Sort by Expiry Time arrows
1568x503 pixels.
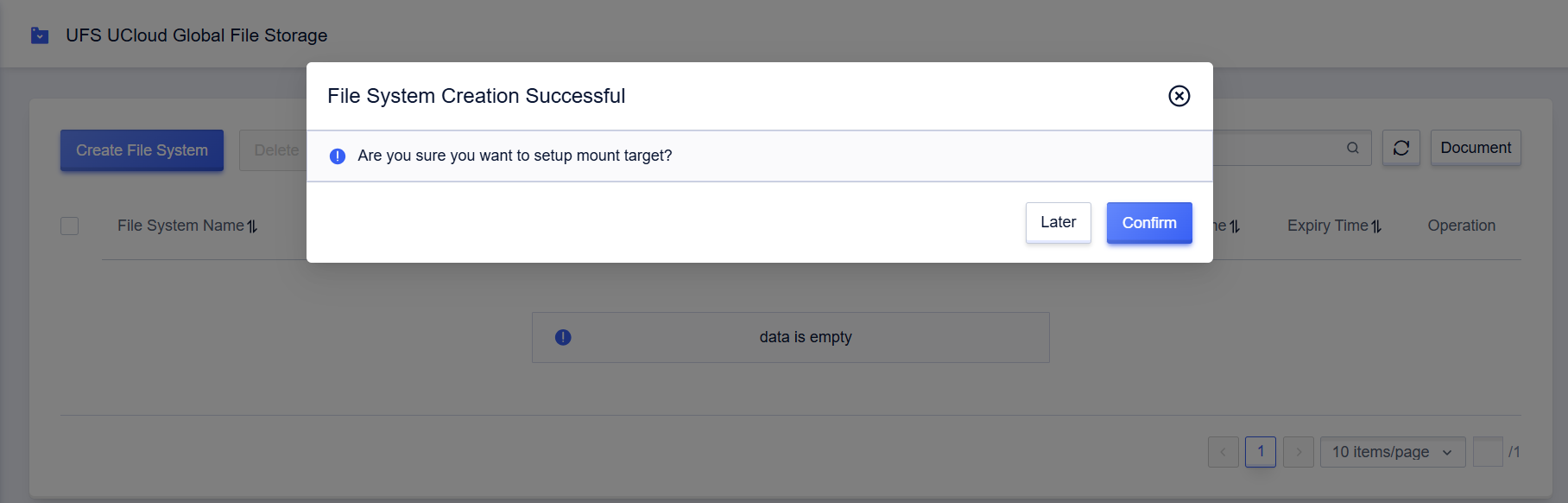1376,226
